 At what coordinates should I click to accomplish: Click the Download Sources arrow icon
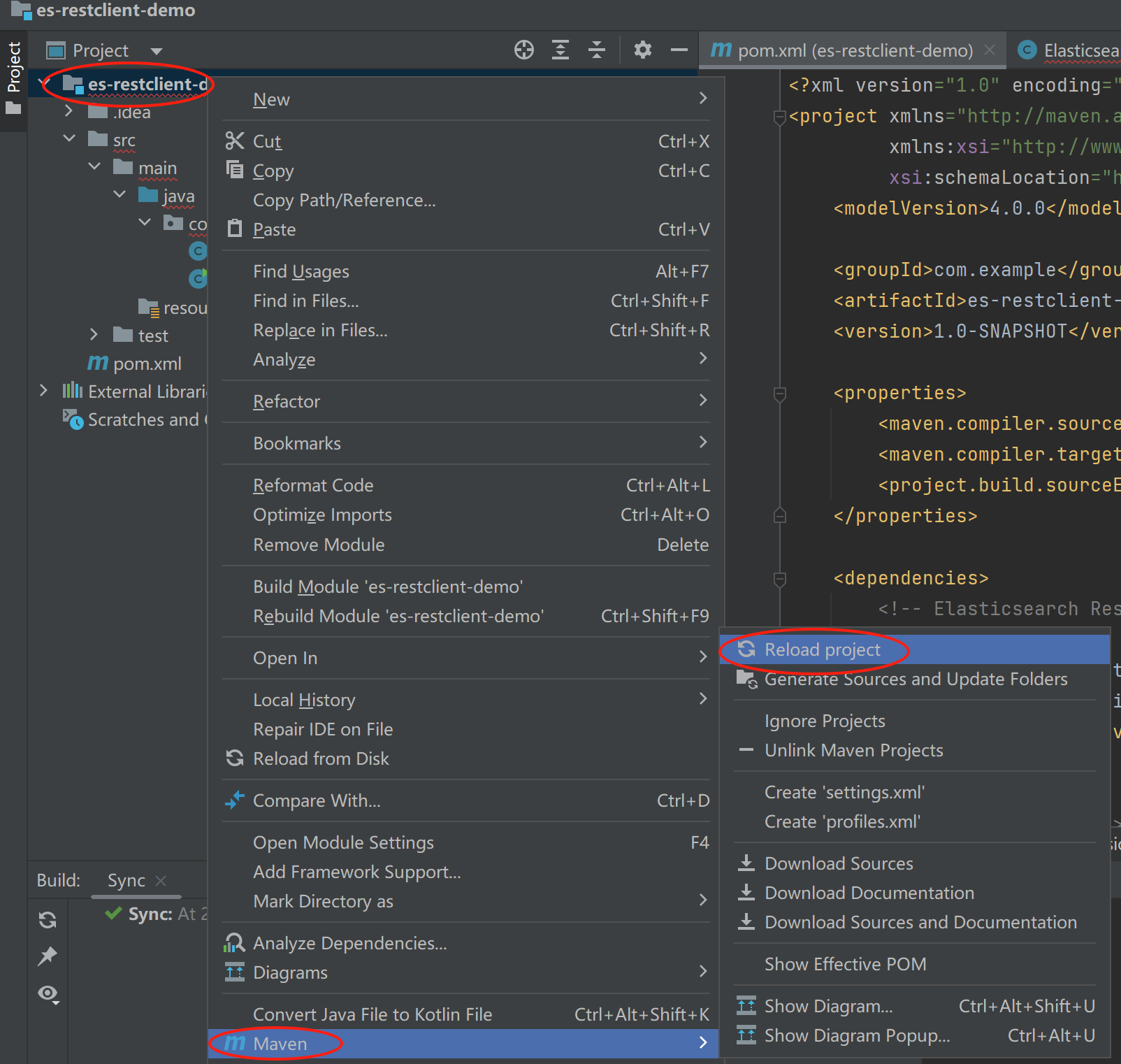(x=746, y=863)
